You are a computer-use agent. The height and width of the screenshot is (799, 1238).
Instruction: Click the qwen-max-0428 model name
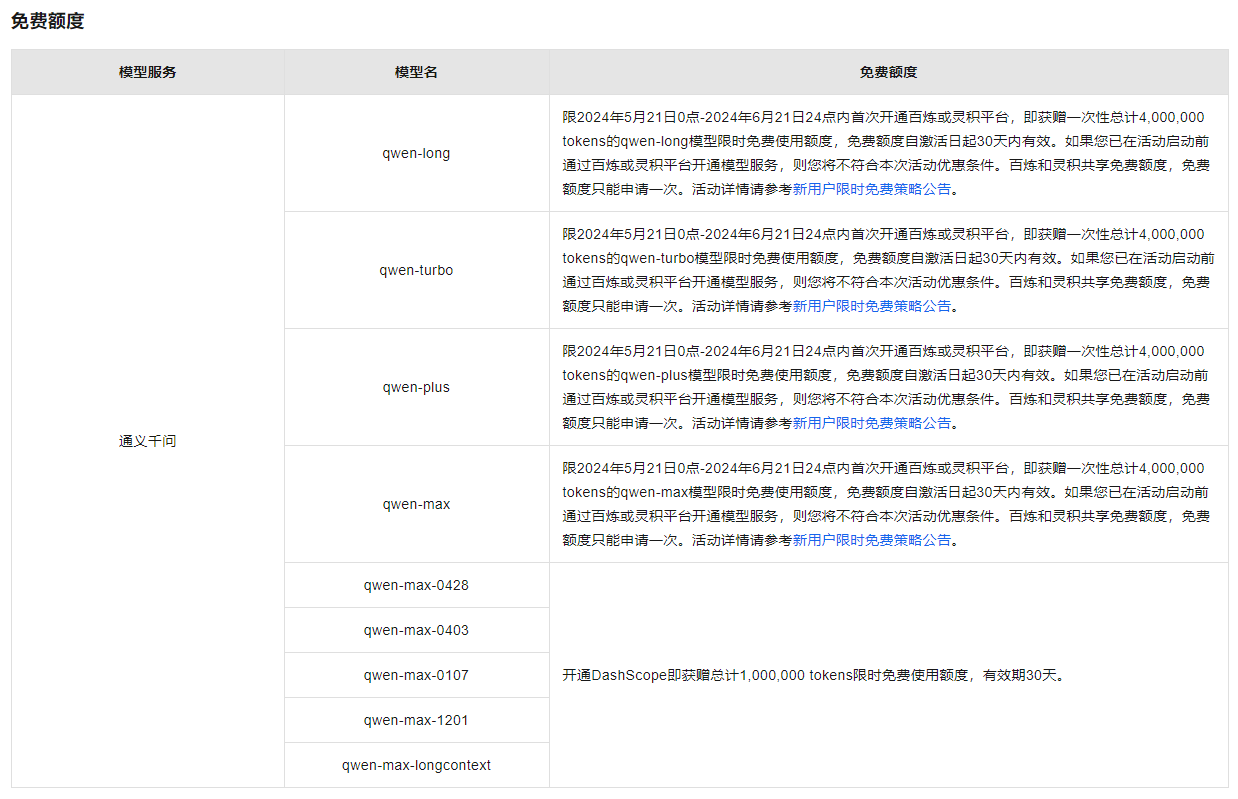(x=416, y=585)
